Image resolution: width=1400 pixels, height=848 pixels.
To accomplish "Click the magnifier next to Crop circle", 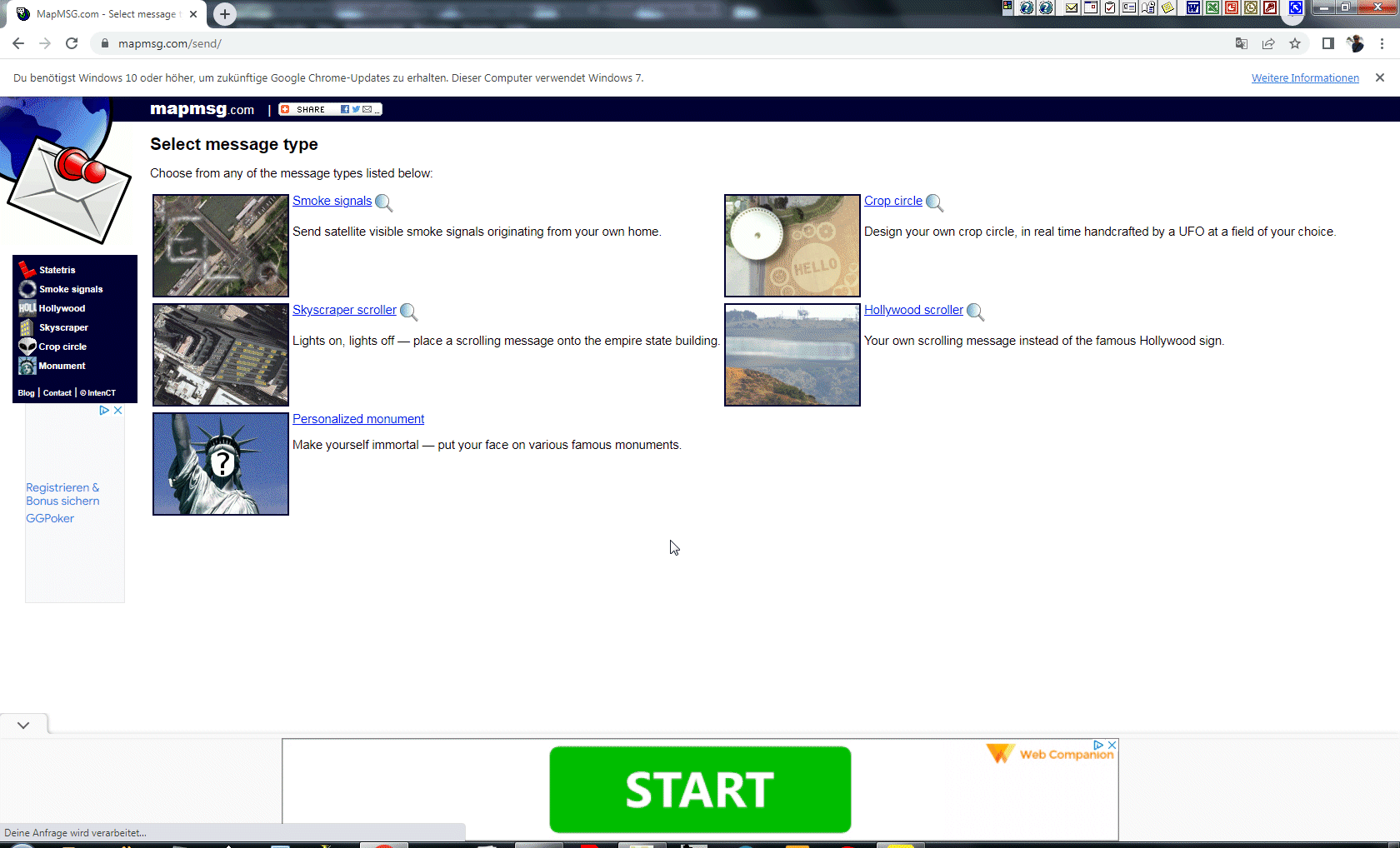I will click(934, 202).
